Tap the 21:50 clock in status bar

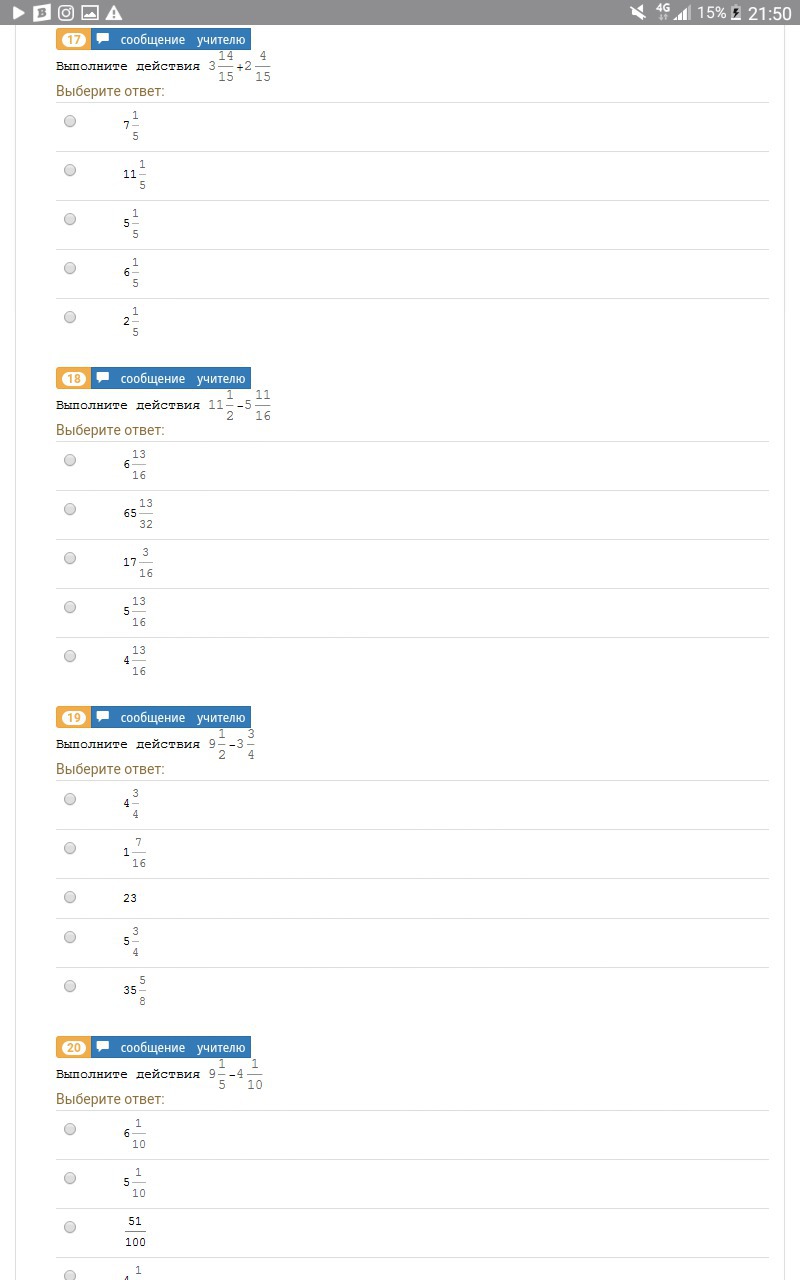click(770, 13)
